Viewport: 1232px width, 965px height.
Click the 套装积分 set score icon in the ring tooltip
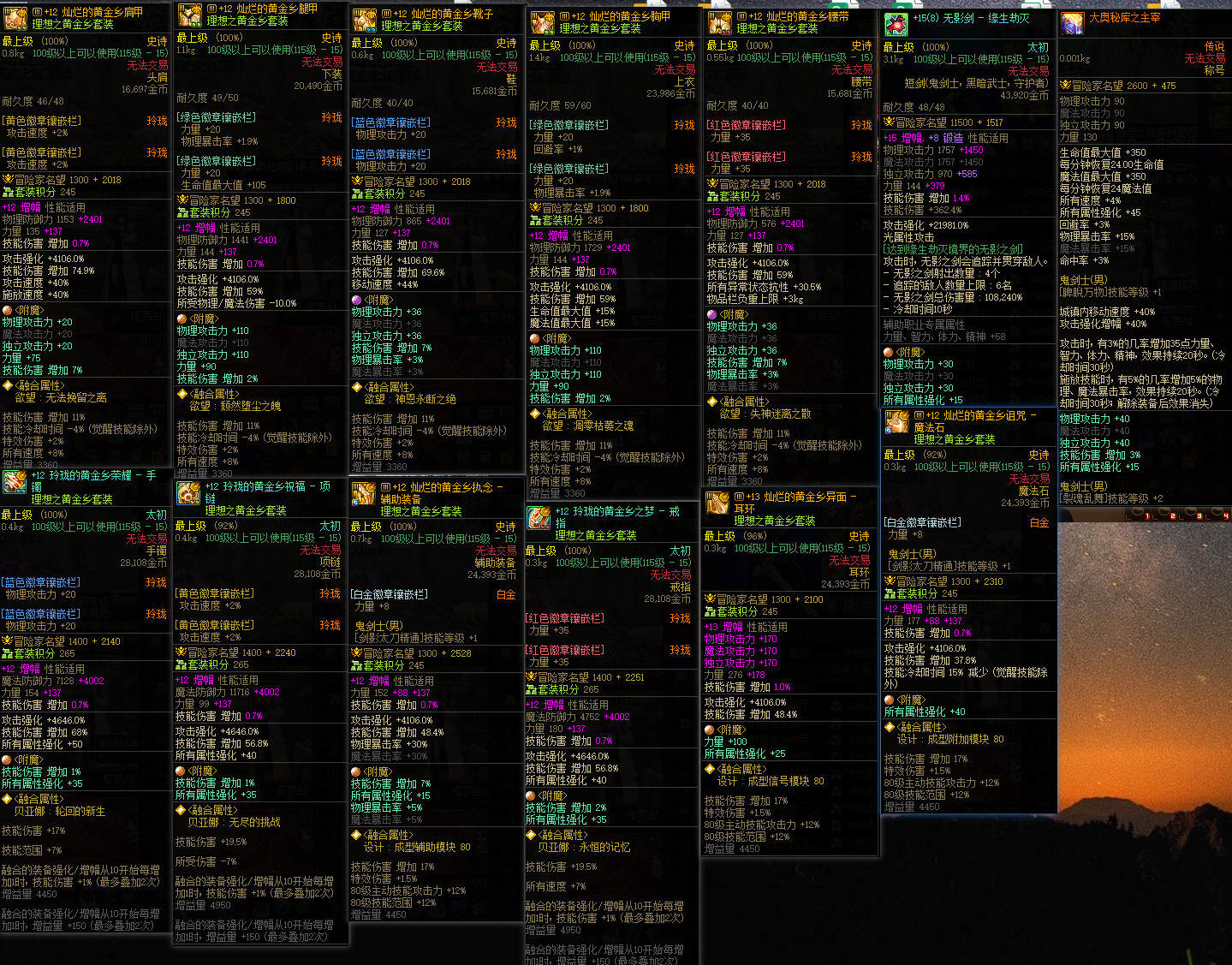point(531,689)
